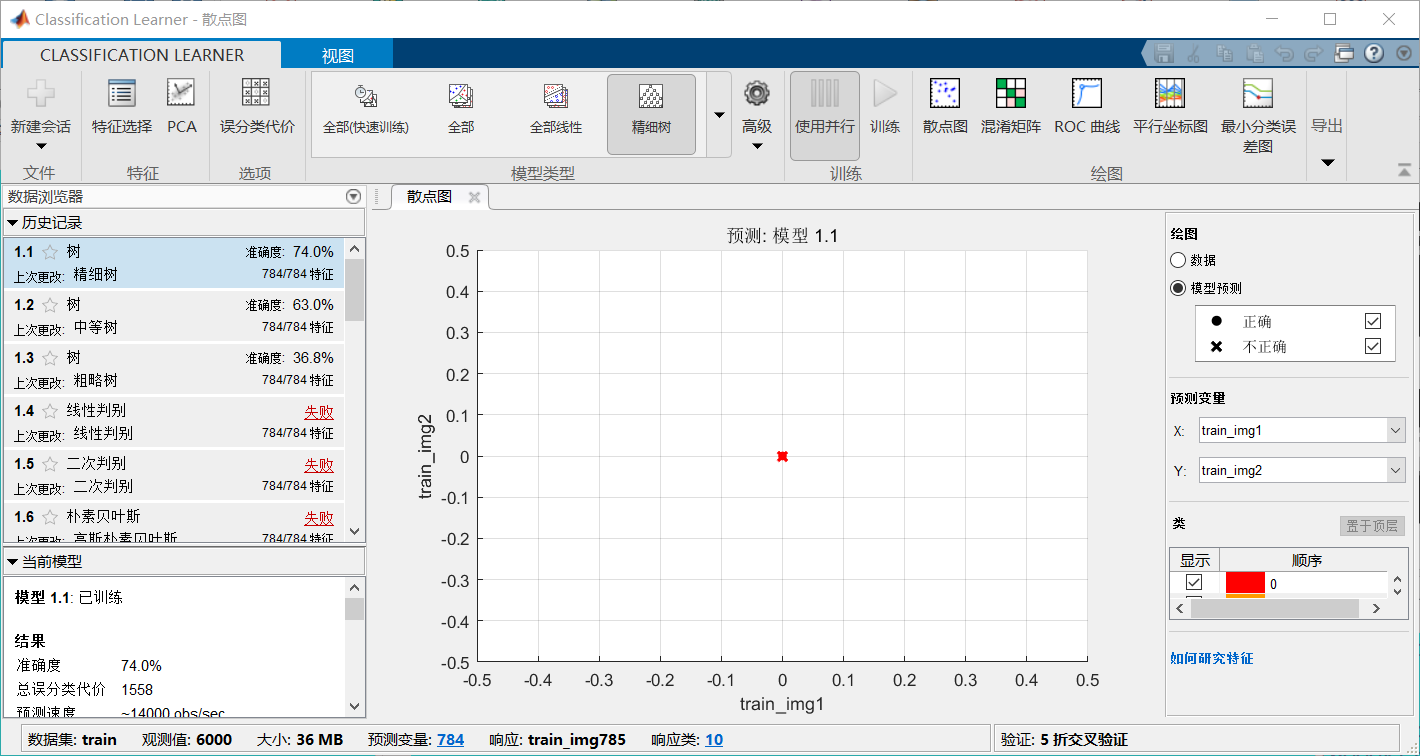Close the 散点图 document tab

coord(475,197)
